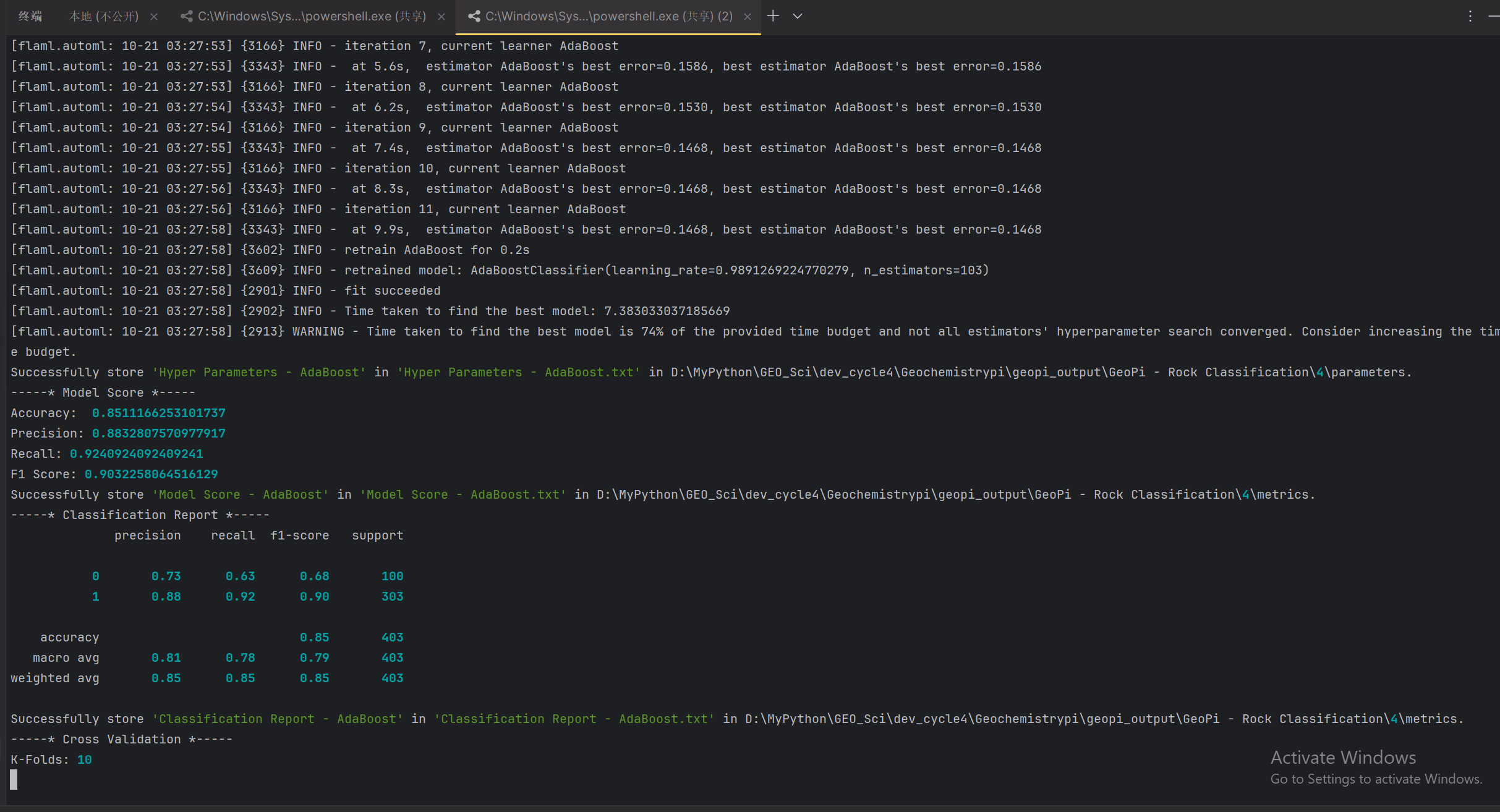The image size is (1500, 812).
Task: Click the Precision value 0.8832807570977917
Action: [159, 433]
